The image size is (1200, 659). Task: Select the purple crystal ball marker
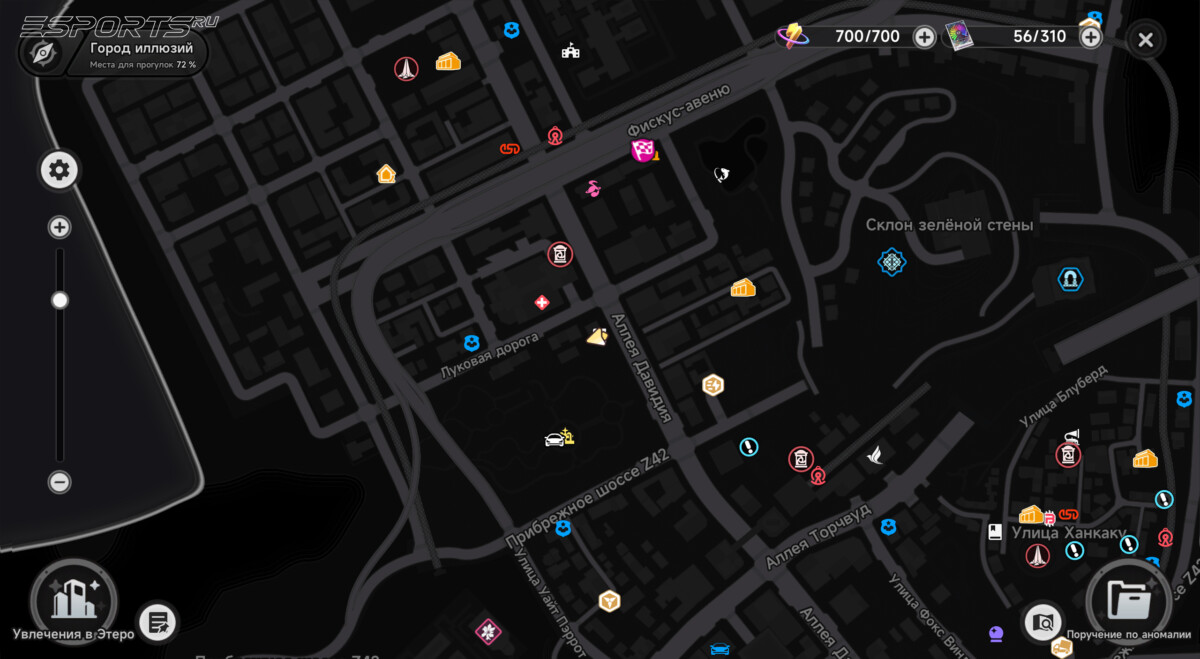(996, 634)
